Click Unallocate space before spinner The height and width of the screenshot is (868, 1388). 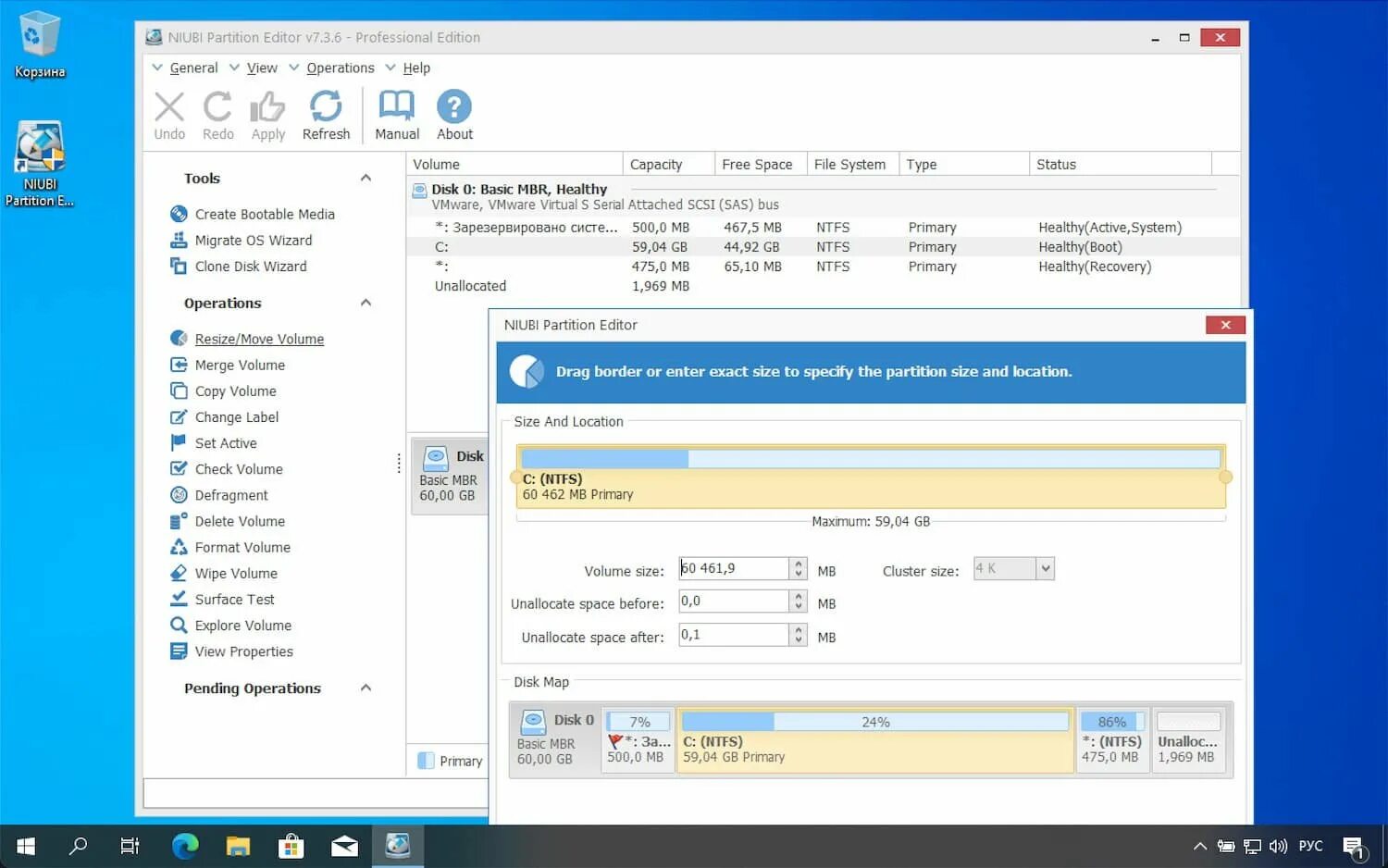tap(799, 601)
